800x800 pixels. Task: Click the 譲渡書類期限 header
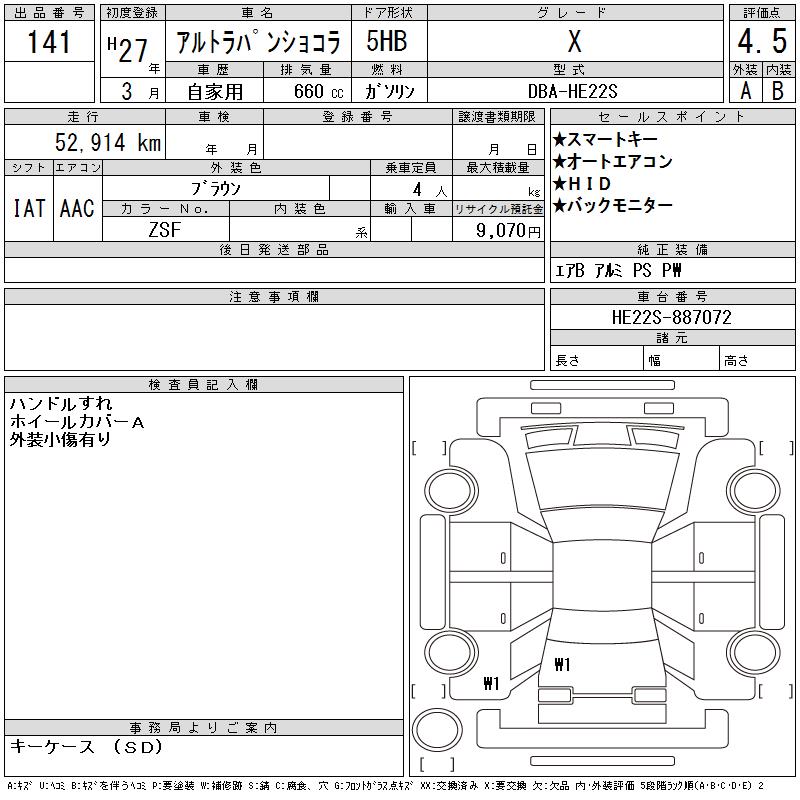click(497, 117)
